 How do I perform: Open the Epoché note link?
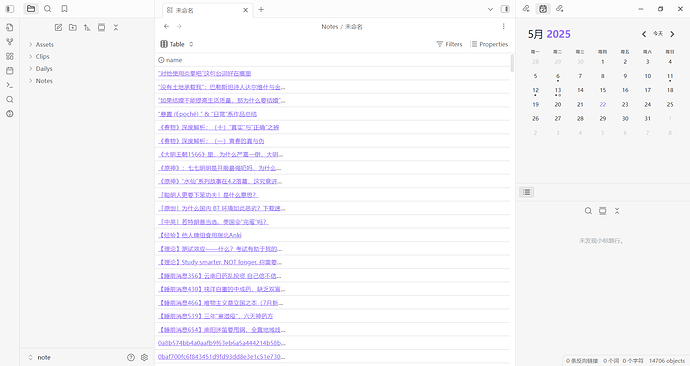[207, 114]
